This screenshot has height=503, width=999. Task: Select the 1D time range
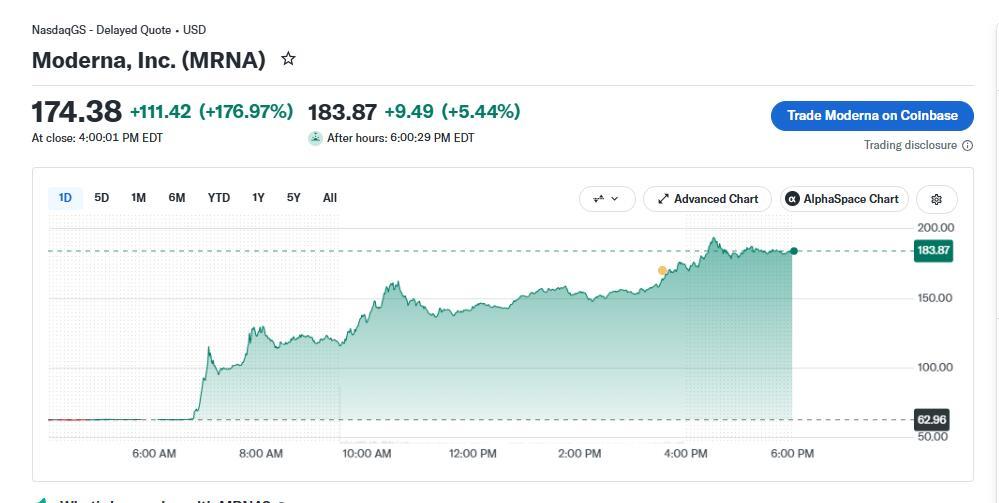[x=65, y=198]
